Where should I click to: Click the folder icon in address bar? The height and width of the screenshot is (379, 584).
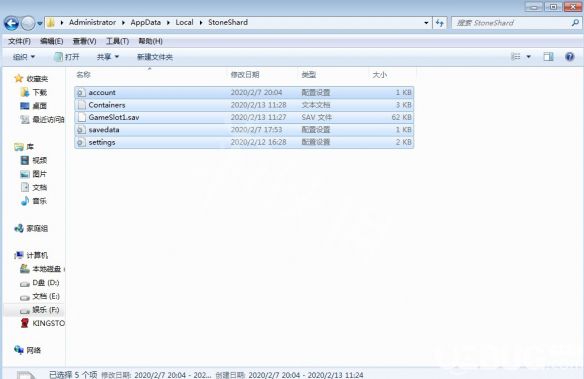[x=51, y=23]
